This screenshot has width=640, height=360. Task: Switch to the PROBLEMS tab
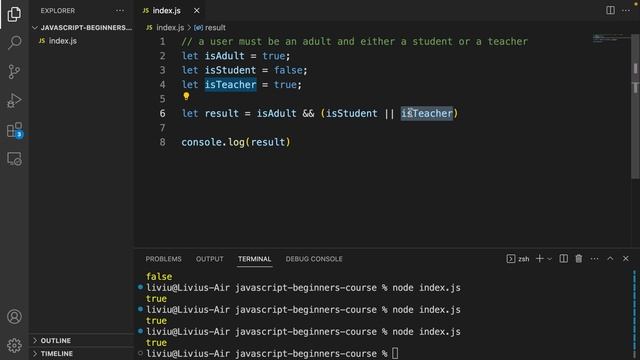tap(163, 259)
